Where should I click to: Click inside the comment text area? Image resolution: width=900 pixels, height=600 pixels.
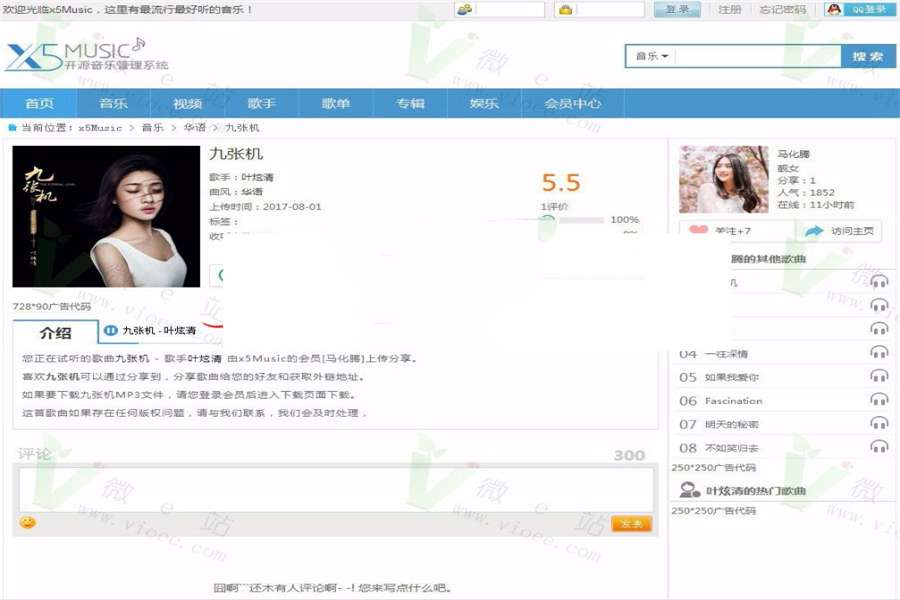[336, 490]
